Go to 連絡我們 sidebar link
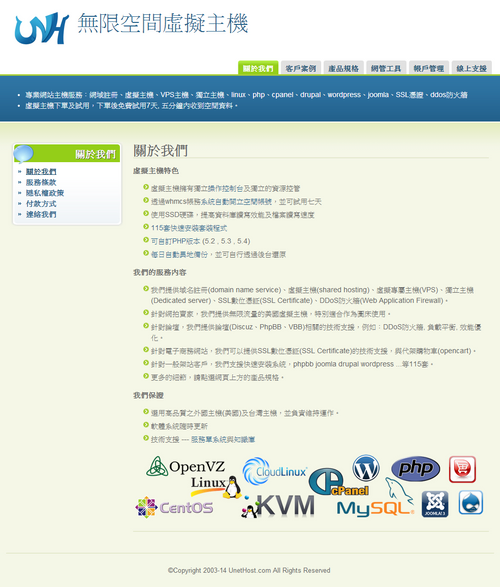 click(x=41, y=215)
